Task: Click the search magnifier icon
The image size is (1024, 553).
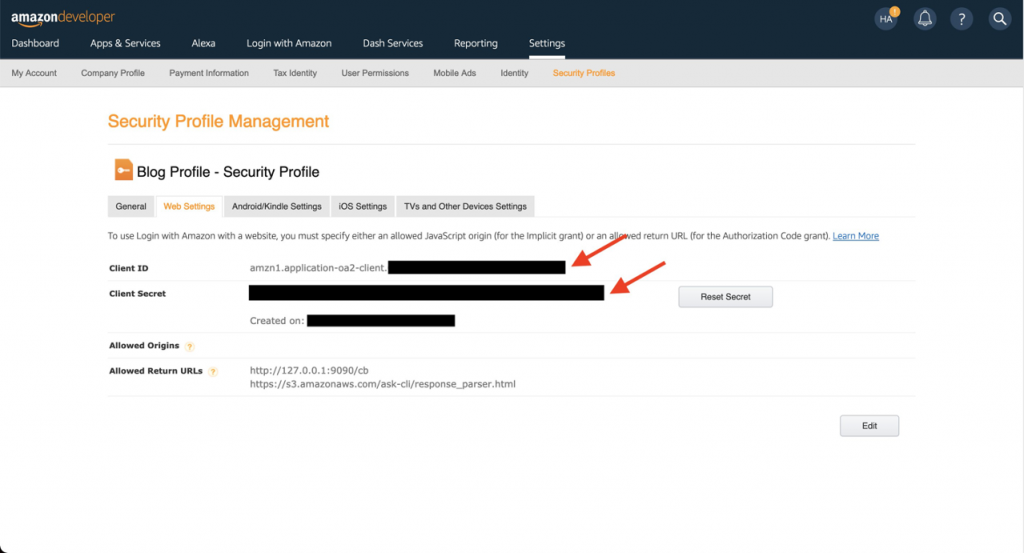Action: [x=999, y=19]
